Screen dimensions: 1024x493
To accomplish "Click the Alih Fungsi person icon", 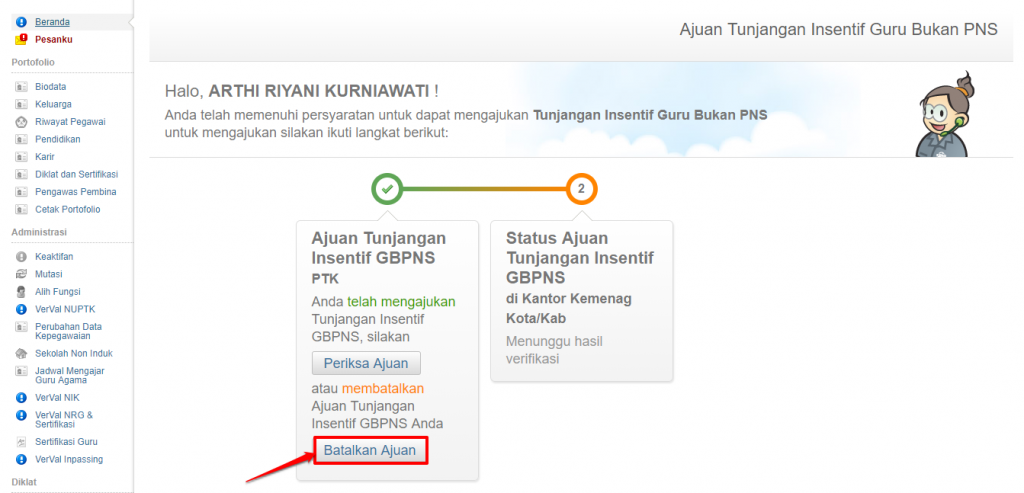I will coord(21,292).
